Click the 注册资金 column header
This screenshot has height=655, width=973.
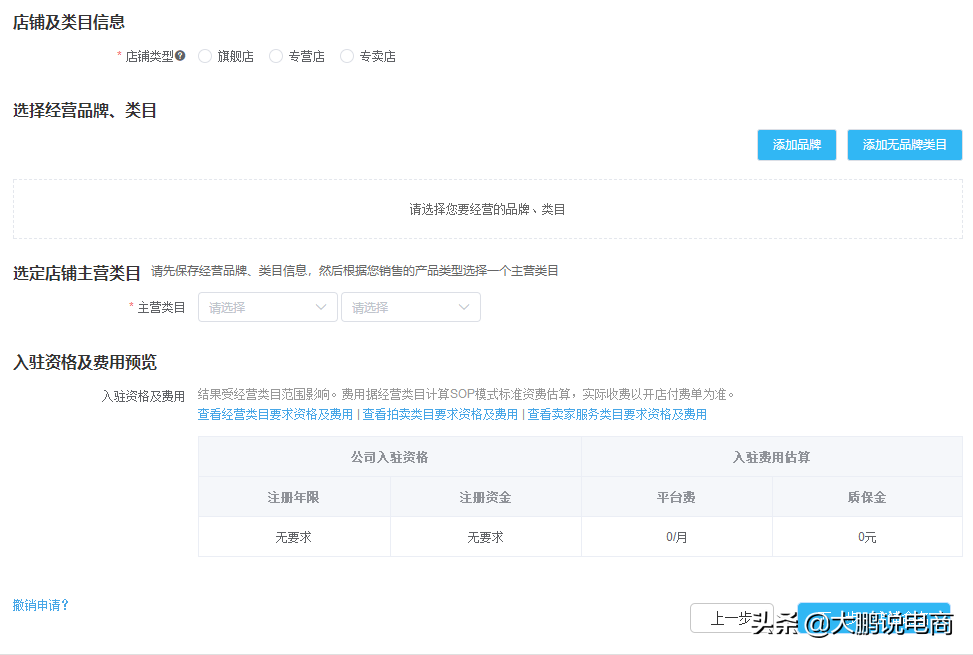tap(485, 497)
